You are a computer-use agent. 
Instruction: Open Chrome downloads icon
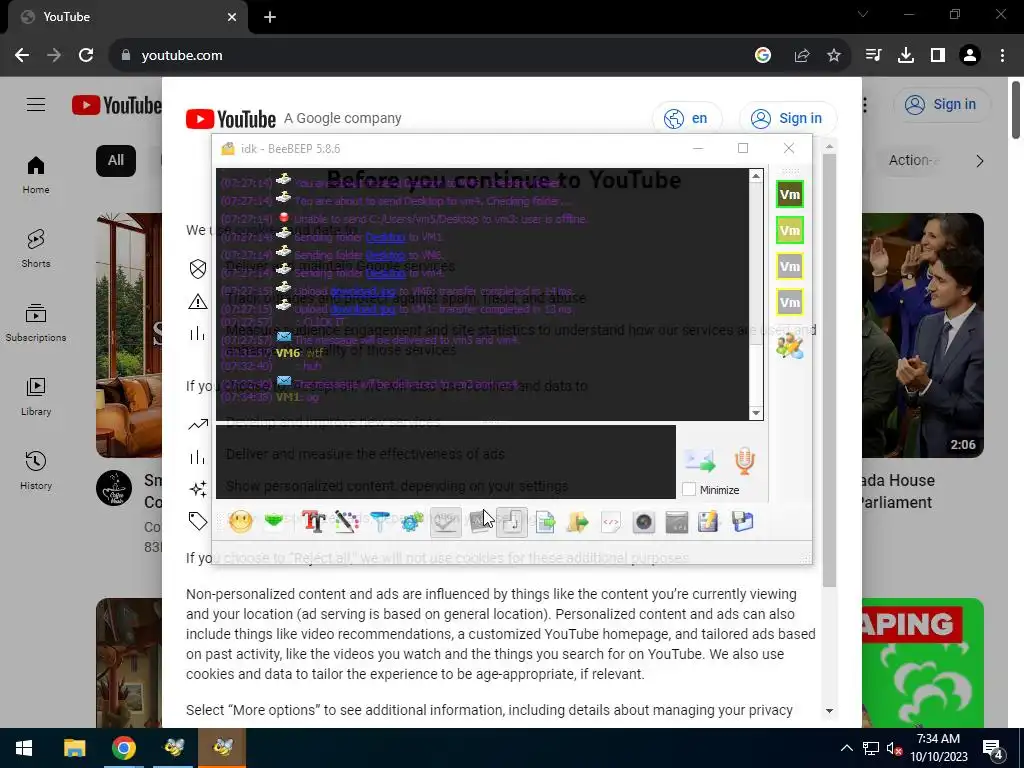tap(906, 56)
